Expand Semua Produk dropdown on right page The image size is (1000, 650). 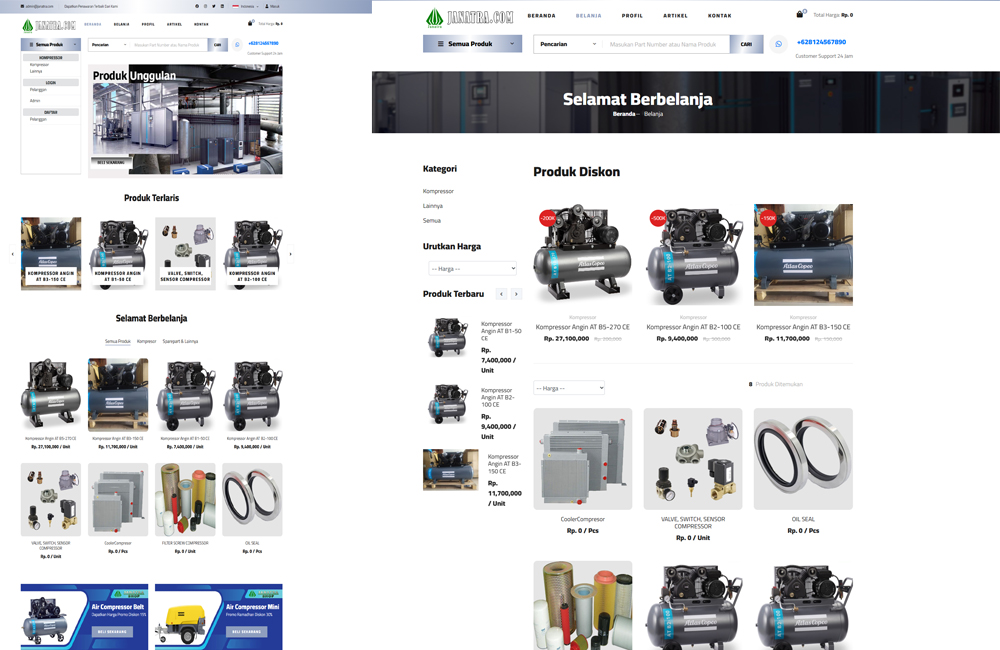point(473,43)
